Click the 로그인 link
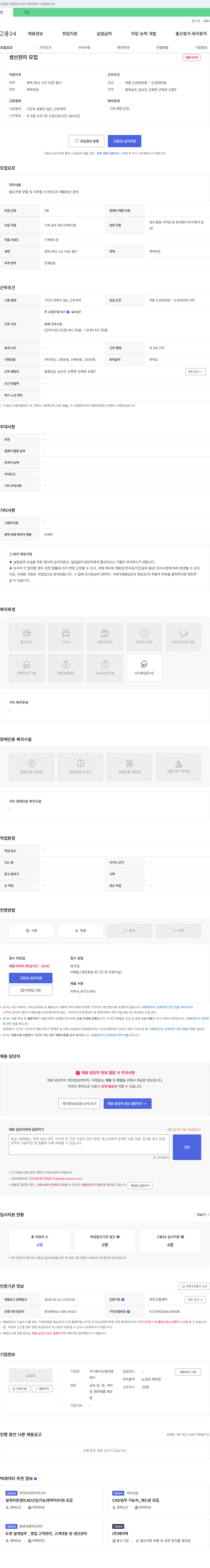 pyautogui.click(x=196, y=21)
